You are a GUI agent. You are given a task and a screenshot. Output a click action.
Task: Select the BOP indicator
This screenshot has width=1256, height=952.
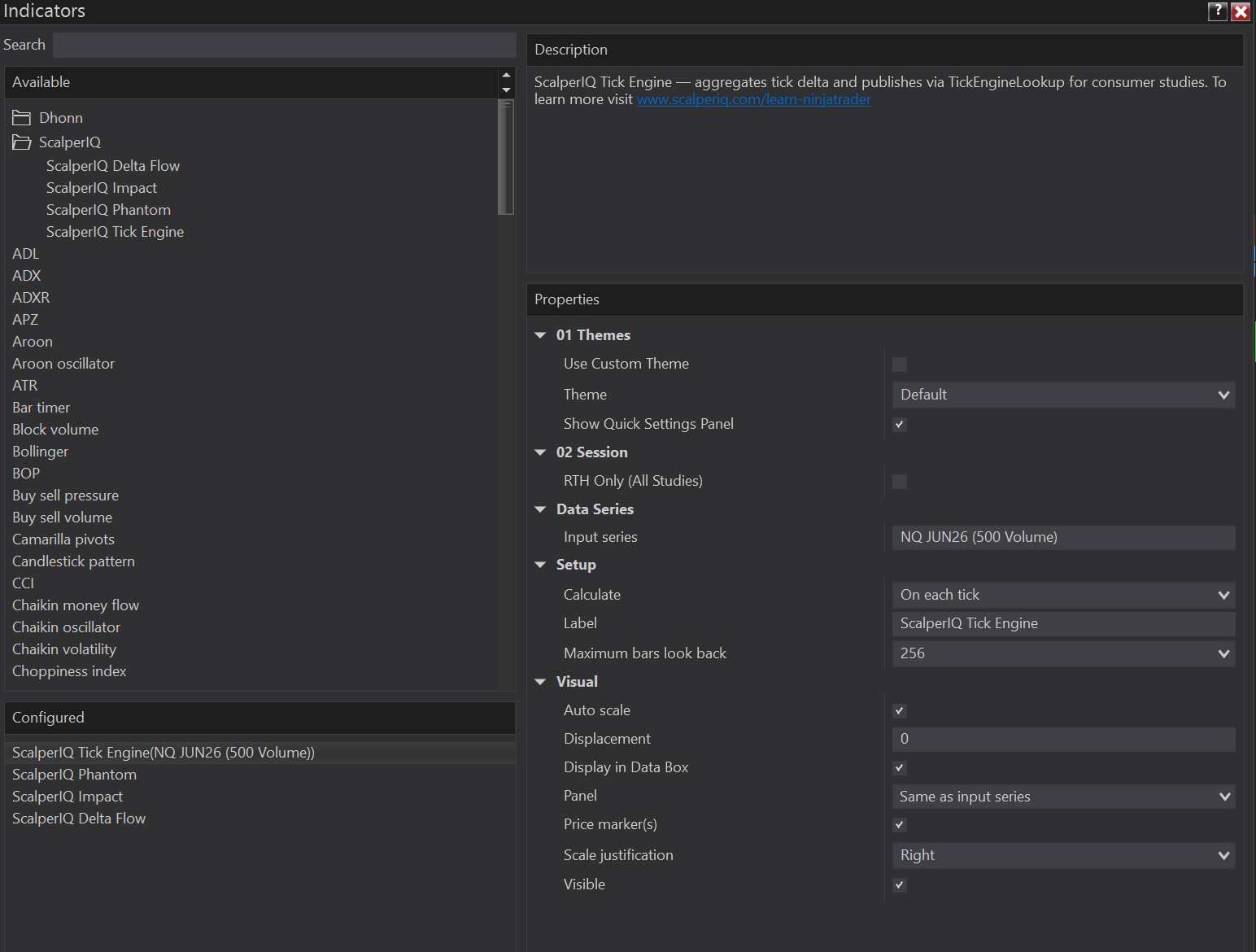click(26, 474)
